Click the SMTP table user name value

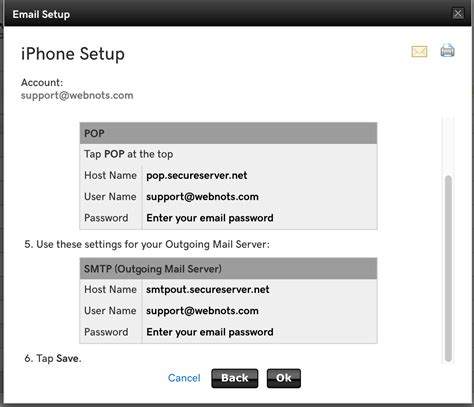[202, 311]
